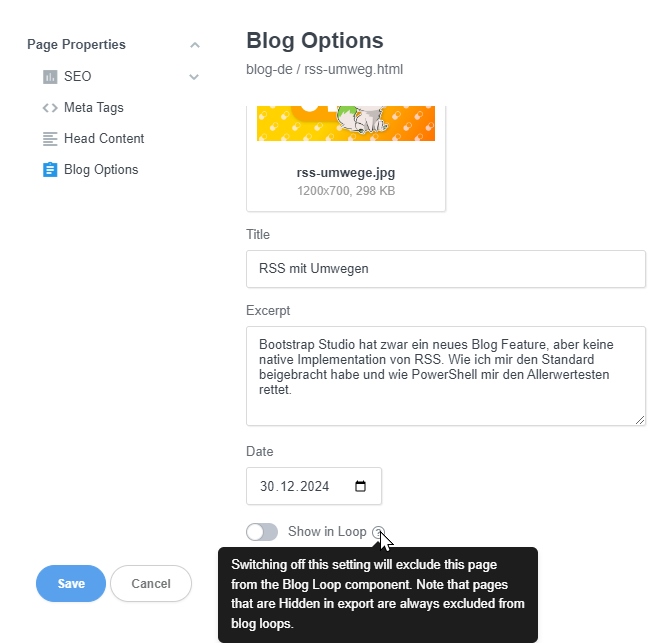Collapse the Page Properties section chevron
Screen dimensions: 654x643
coord(195,45)
